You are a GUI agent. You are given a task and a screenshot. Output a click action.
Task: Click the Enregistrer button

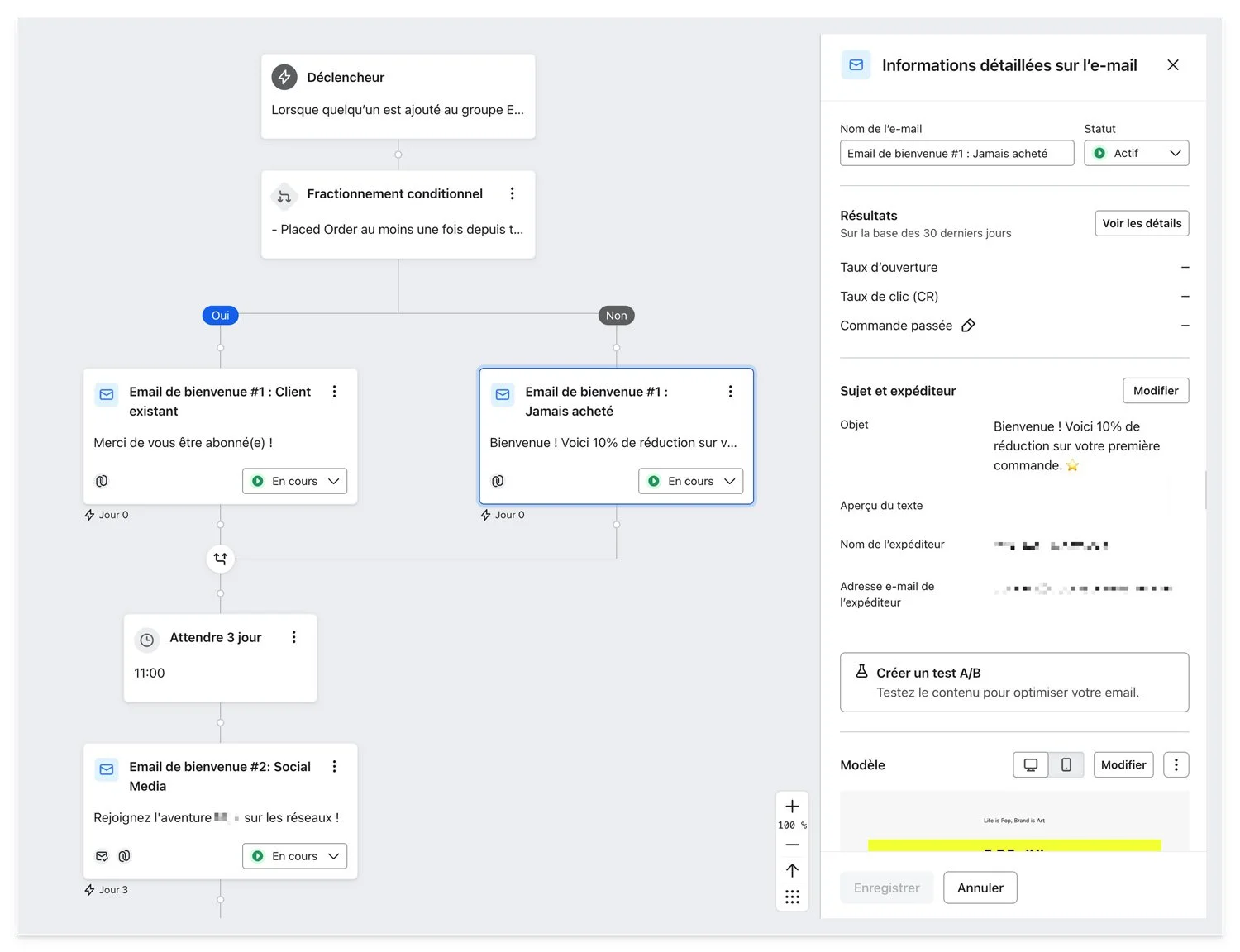pos(887,888)
